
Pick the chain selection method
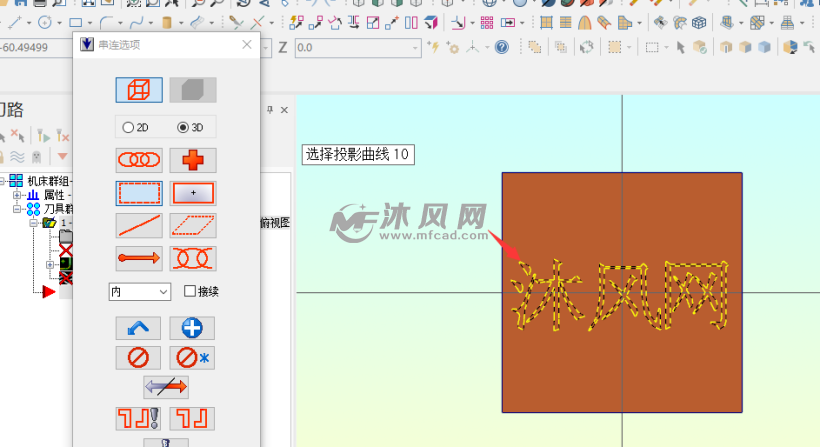click(139, 160)
